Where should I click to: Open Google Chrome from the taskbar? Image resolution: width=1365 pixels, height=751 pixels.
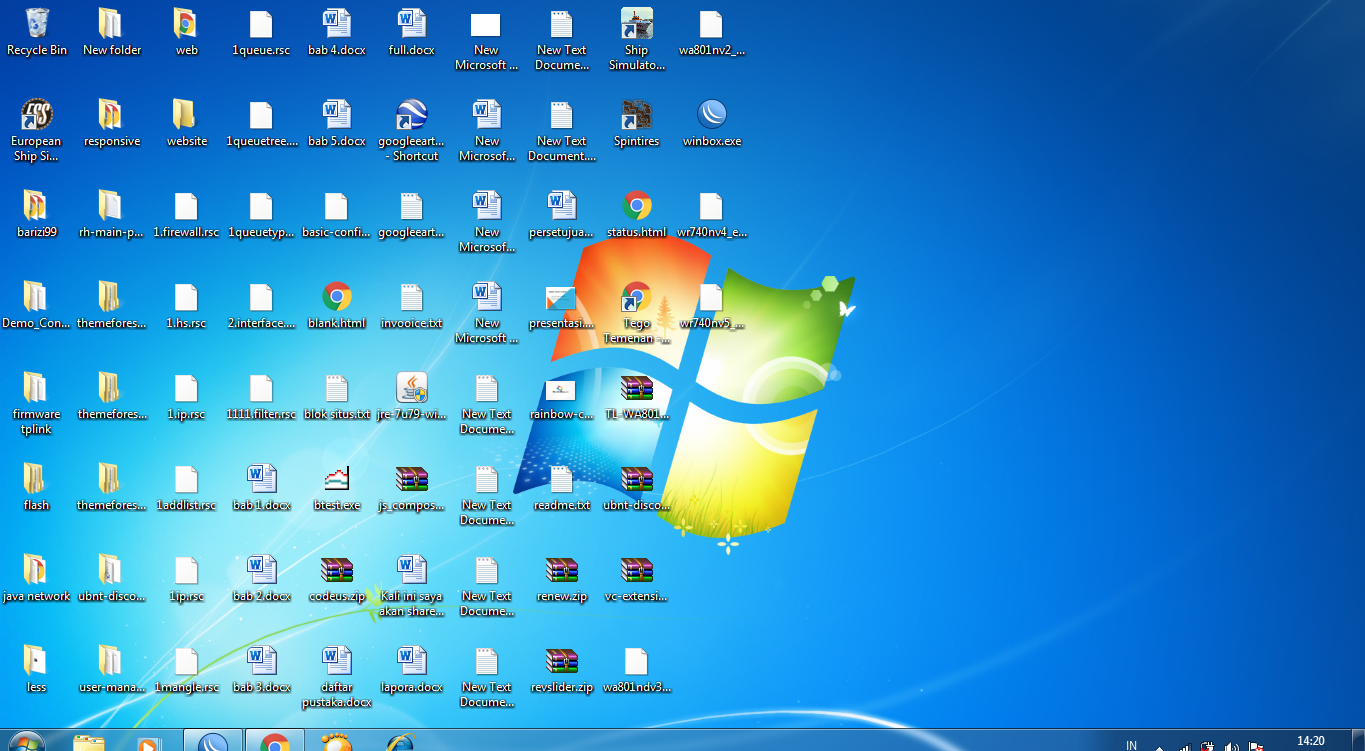[274, 741]
